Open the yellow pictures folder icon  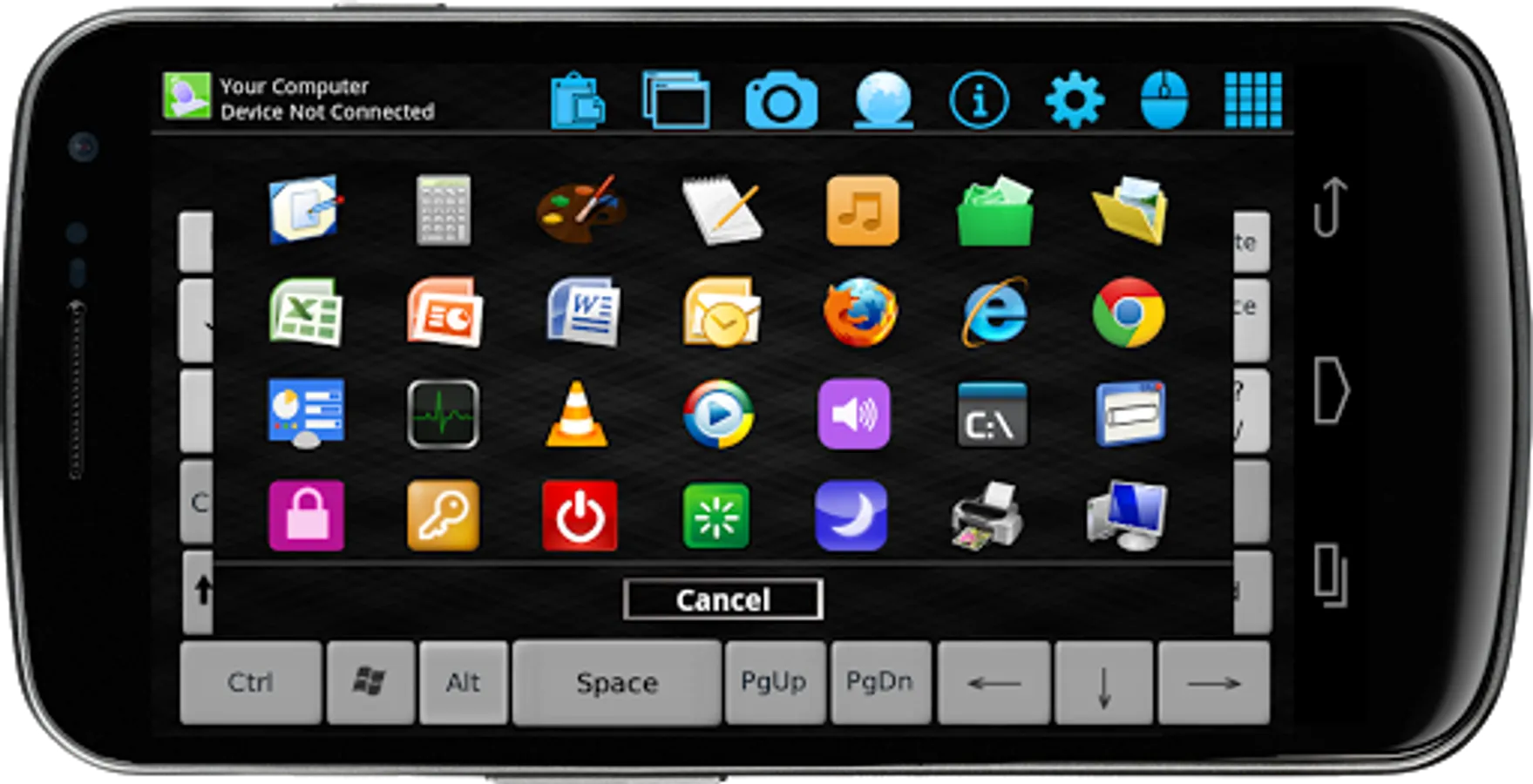pyautogui.click(x=1129, y=210)
